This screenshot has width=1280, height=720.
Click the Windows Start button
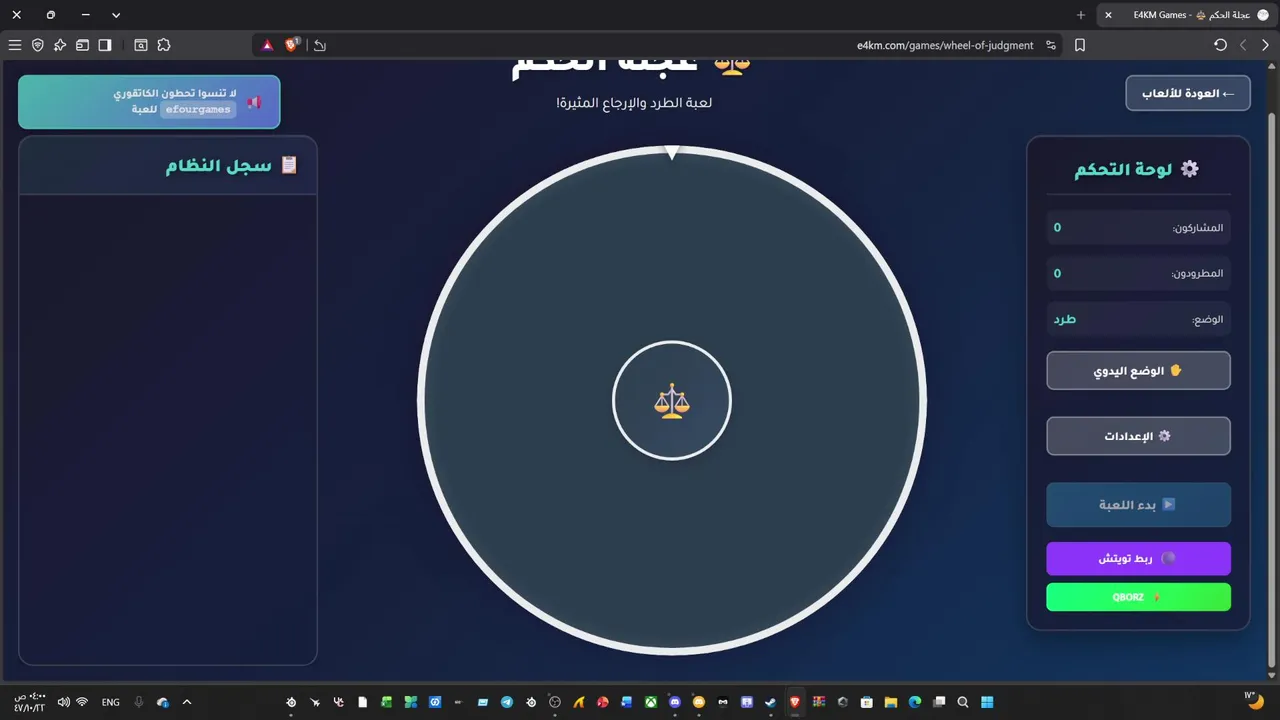click(987, 702)
